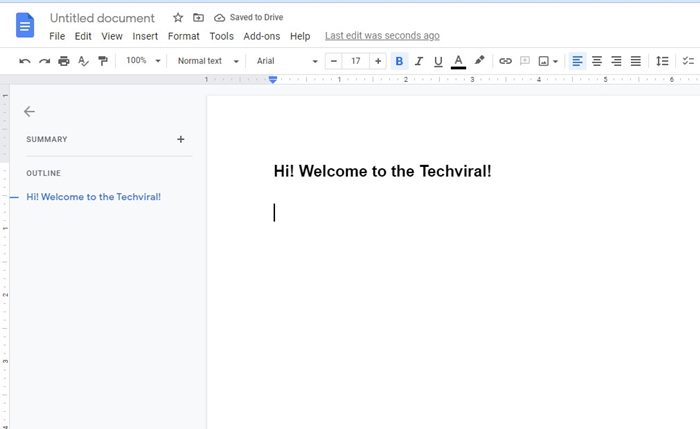This screenshot has height=429, width=700.
Task: Click the Google Docs home logo
Action: pyautogui.click(x=25, y=25)
